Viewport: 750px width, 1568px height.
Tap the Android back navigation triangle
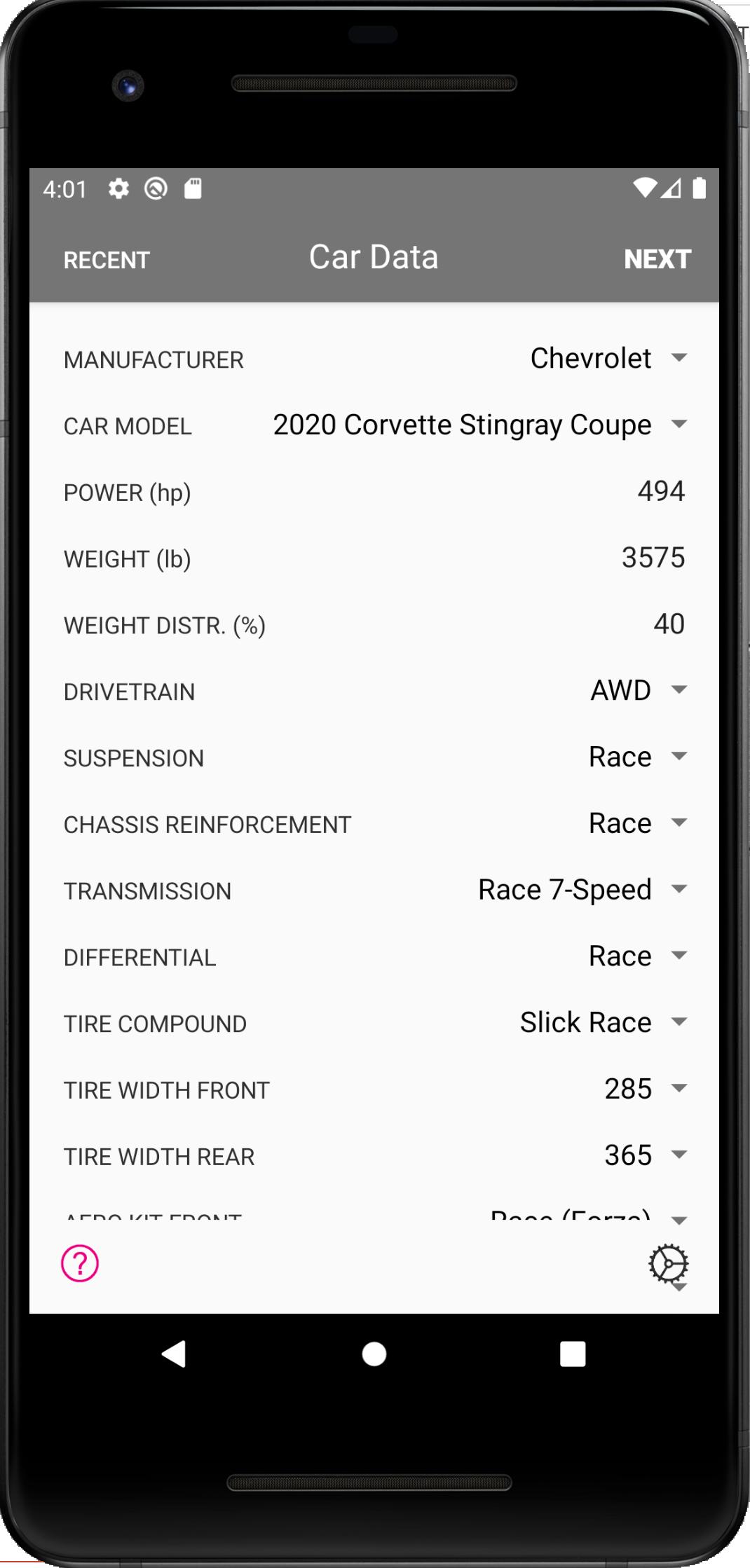coord(174,1354)
